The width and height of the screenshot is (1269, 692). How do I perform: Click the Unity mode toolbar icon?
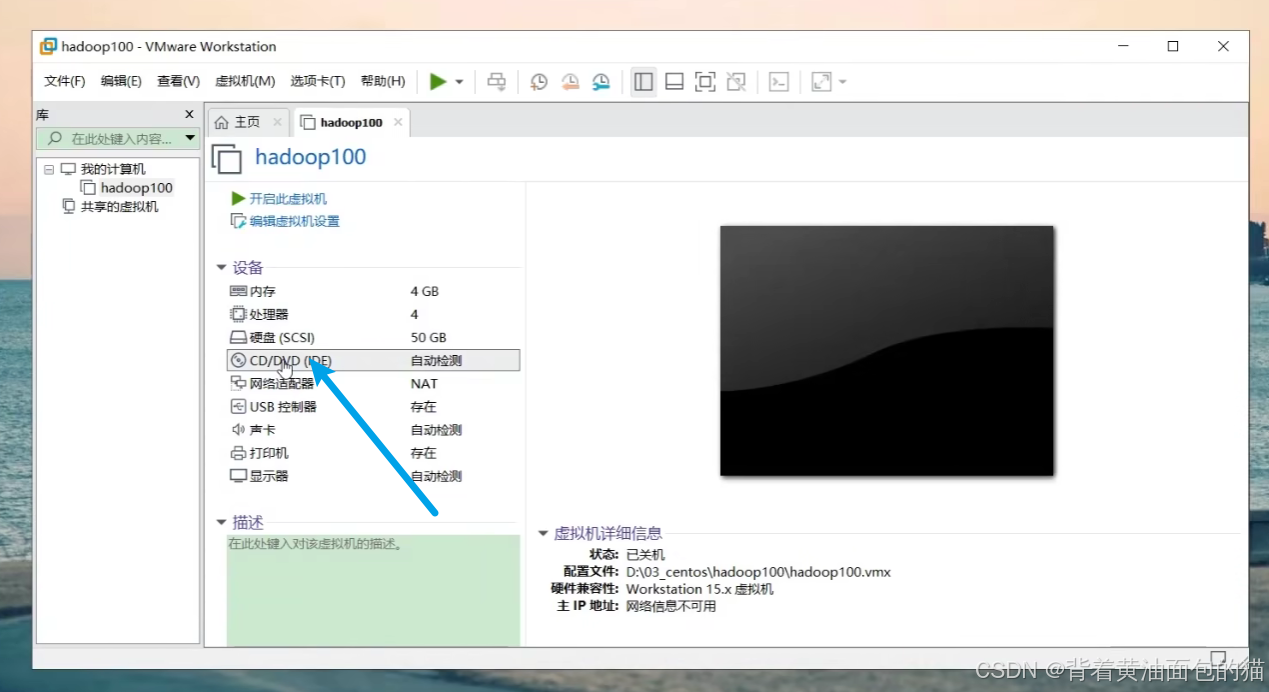coord(736,82)
